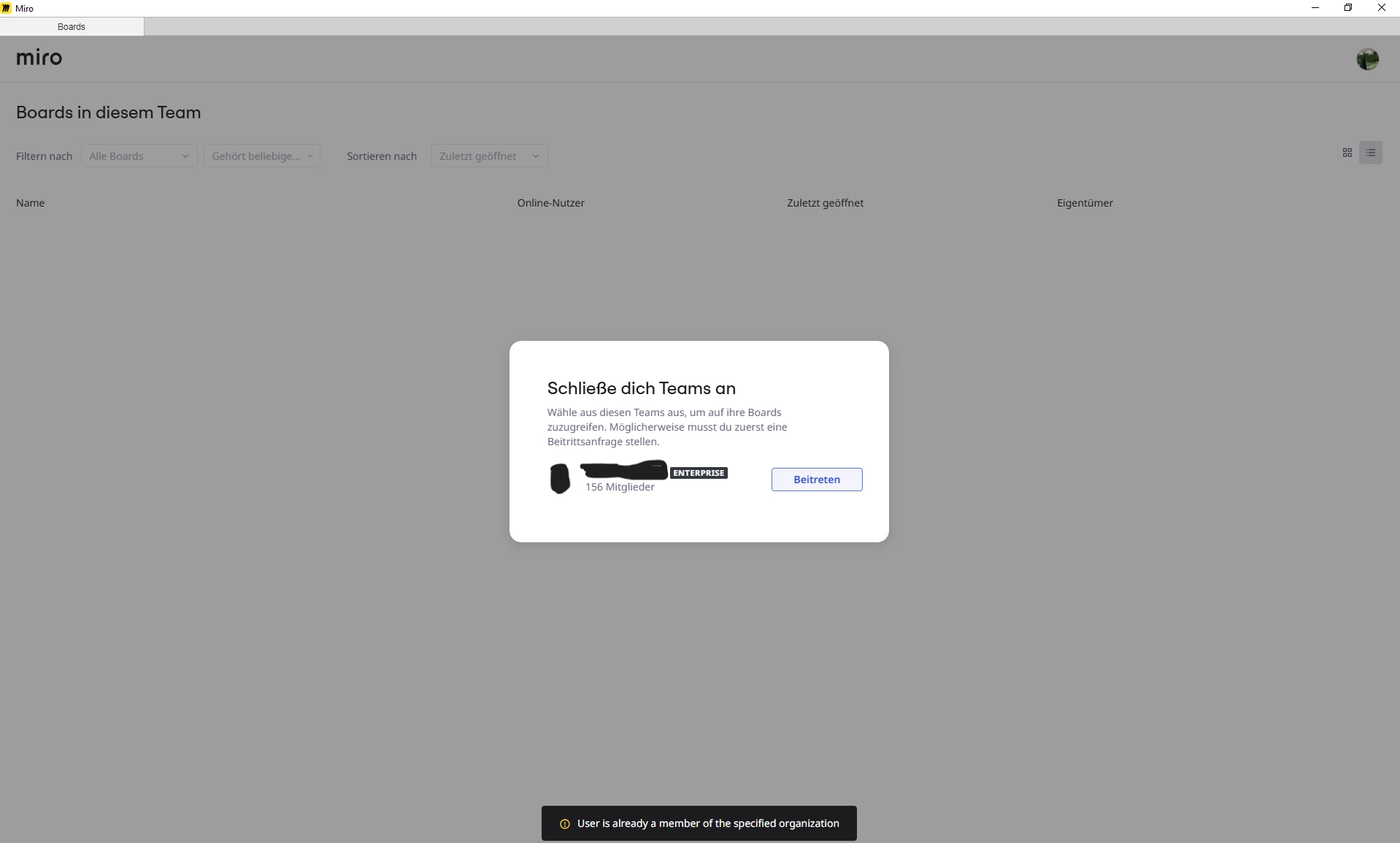
Task: Click the warning icon in the notification
Action: [564, 823]
